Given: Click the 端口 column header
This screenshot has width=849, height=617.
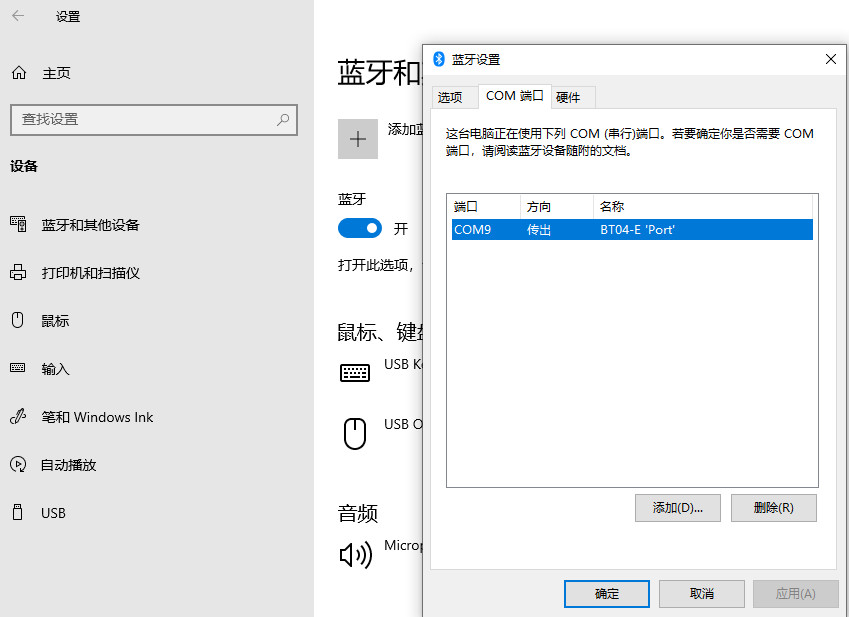Looking at the screenshot, I should pos(484,206).
